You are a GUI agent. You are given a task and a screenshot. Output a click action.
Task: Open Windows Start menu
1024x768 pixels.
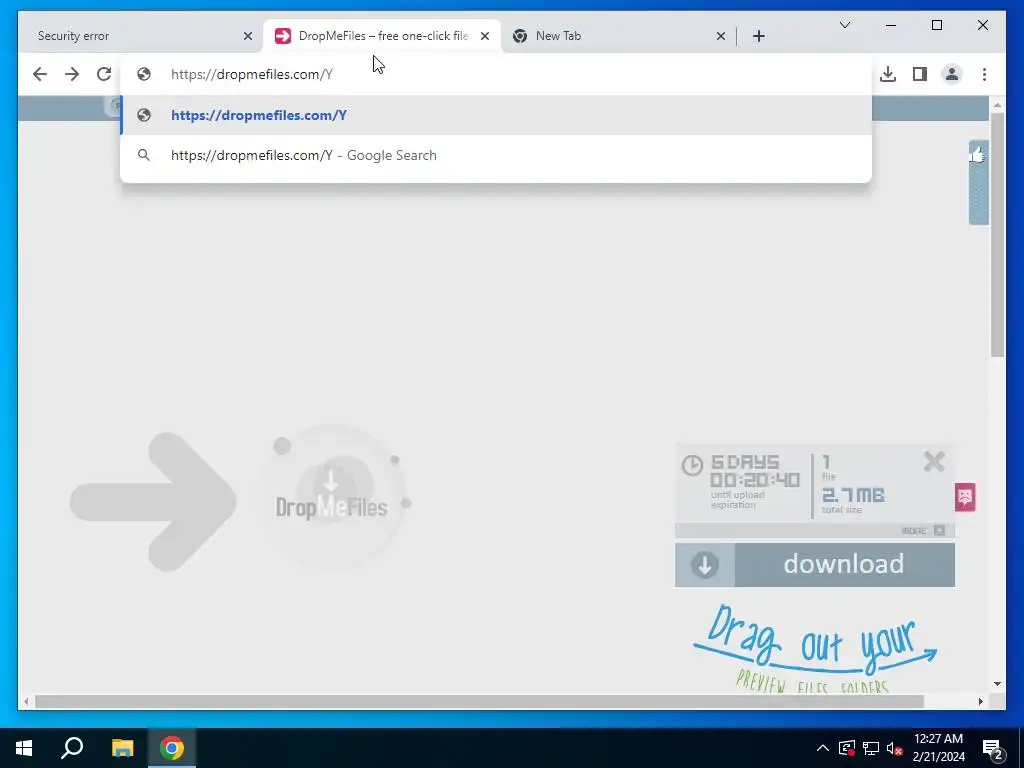(24, 748)
